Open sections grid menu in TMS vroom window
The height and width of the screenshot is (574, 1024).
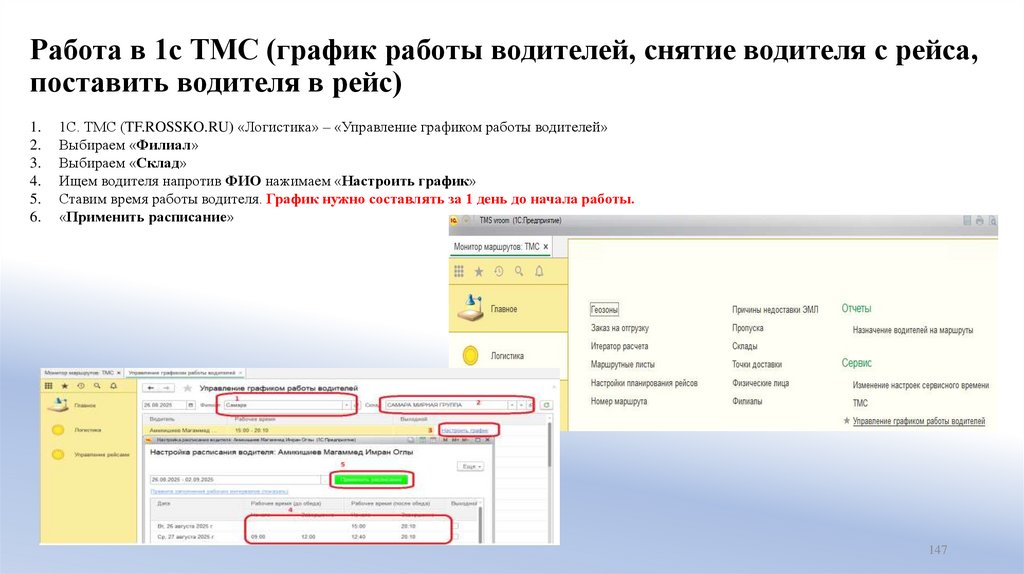pyautogui.click(x=458, y=271)
